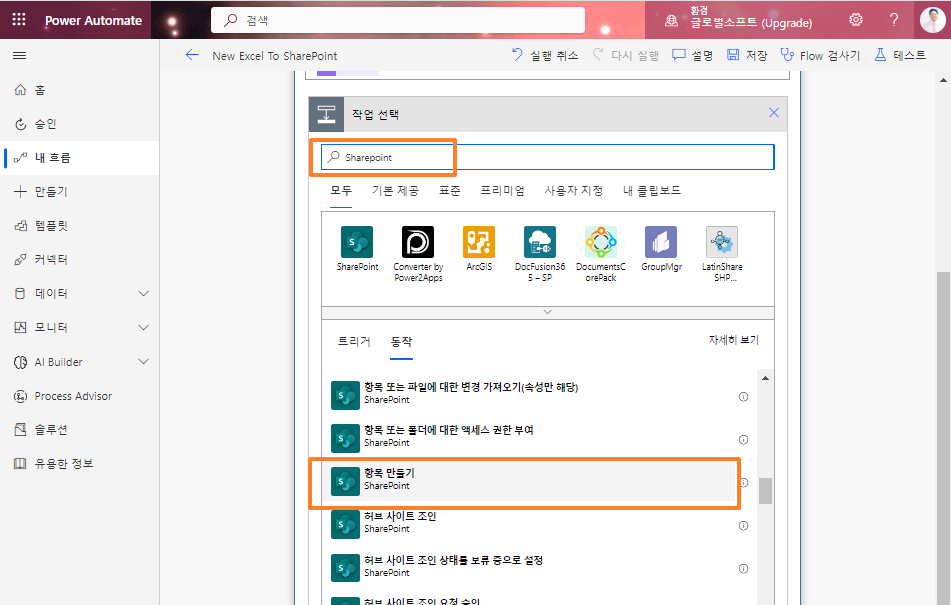Open 설명 comments button
Screen dimensions: 951x605
(693, 55)
